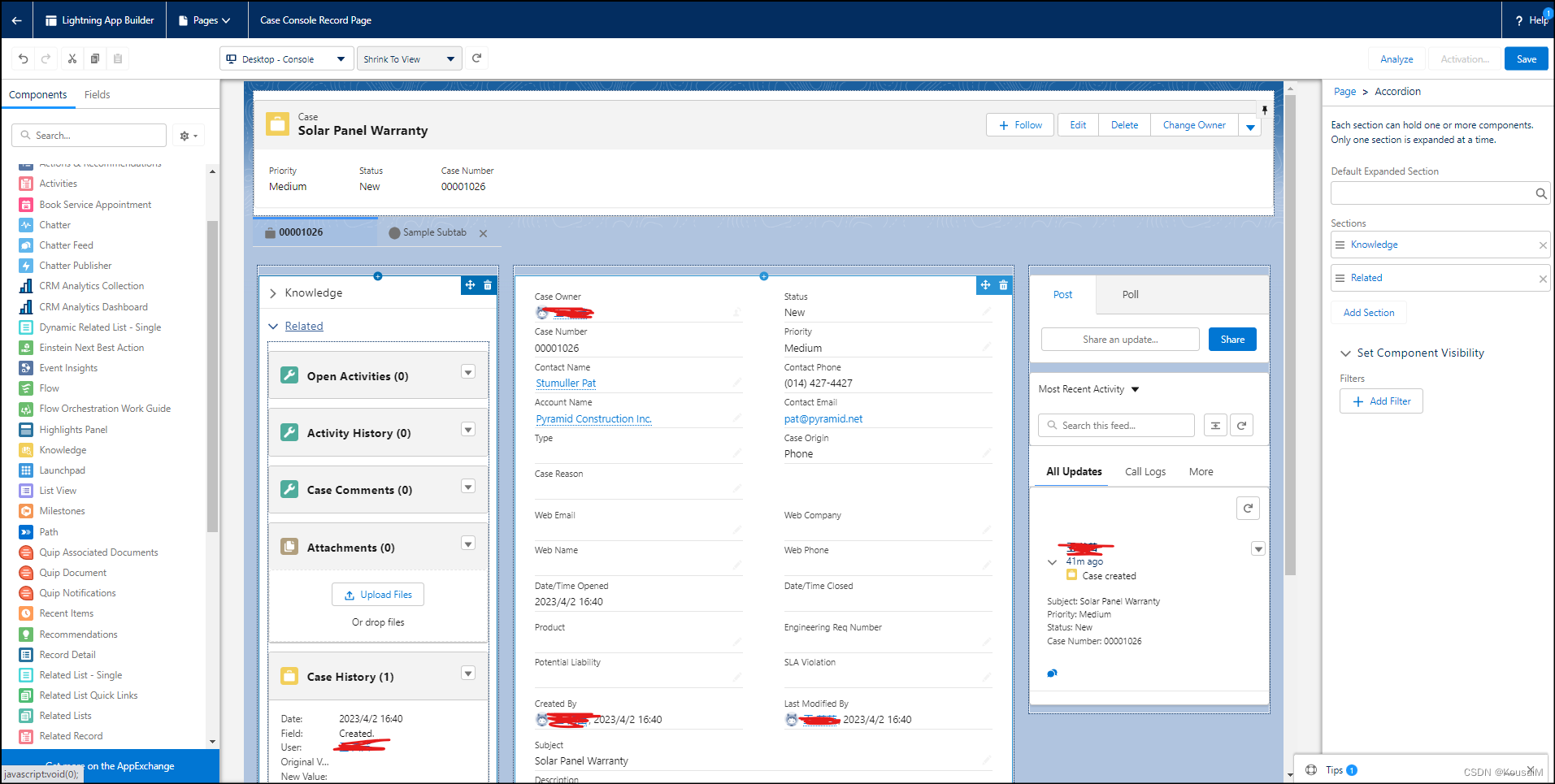Click refresh button in All Updates
Screen dimensions: 1555x784
(1248, 509)
